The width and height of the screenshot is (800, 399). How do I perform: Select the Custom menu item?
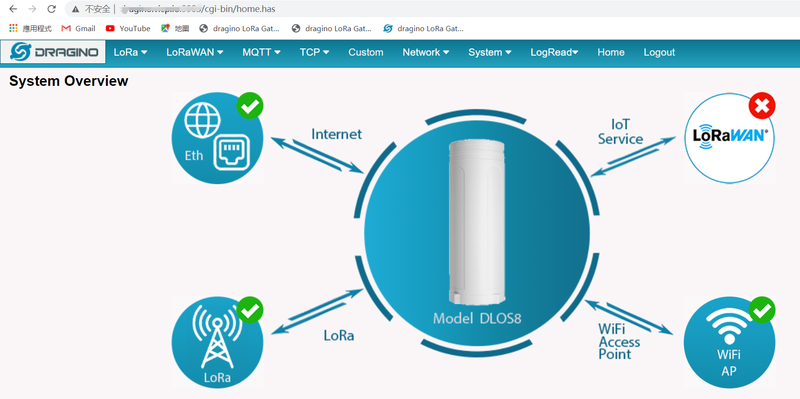tap(366, 52)
